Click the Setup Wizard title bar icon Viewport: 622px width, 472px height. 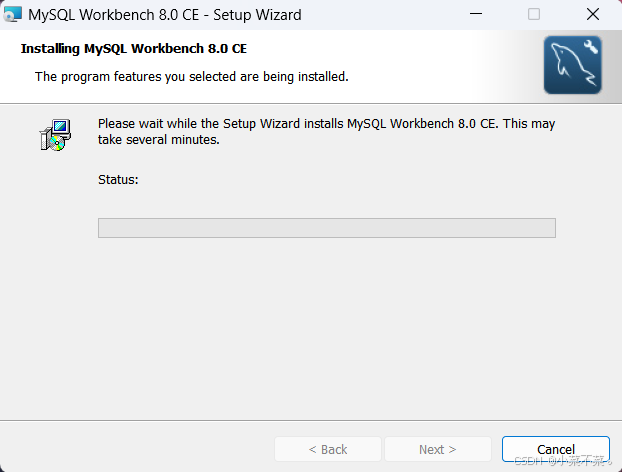click(x=12, y=15)
